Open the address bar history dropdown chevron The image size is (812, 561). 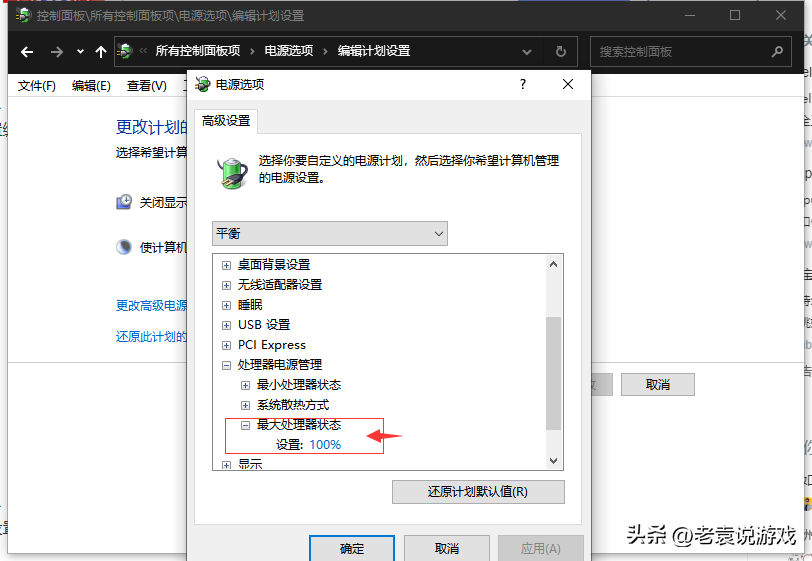(527, 52)
